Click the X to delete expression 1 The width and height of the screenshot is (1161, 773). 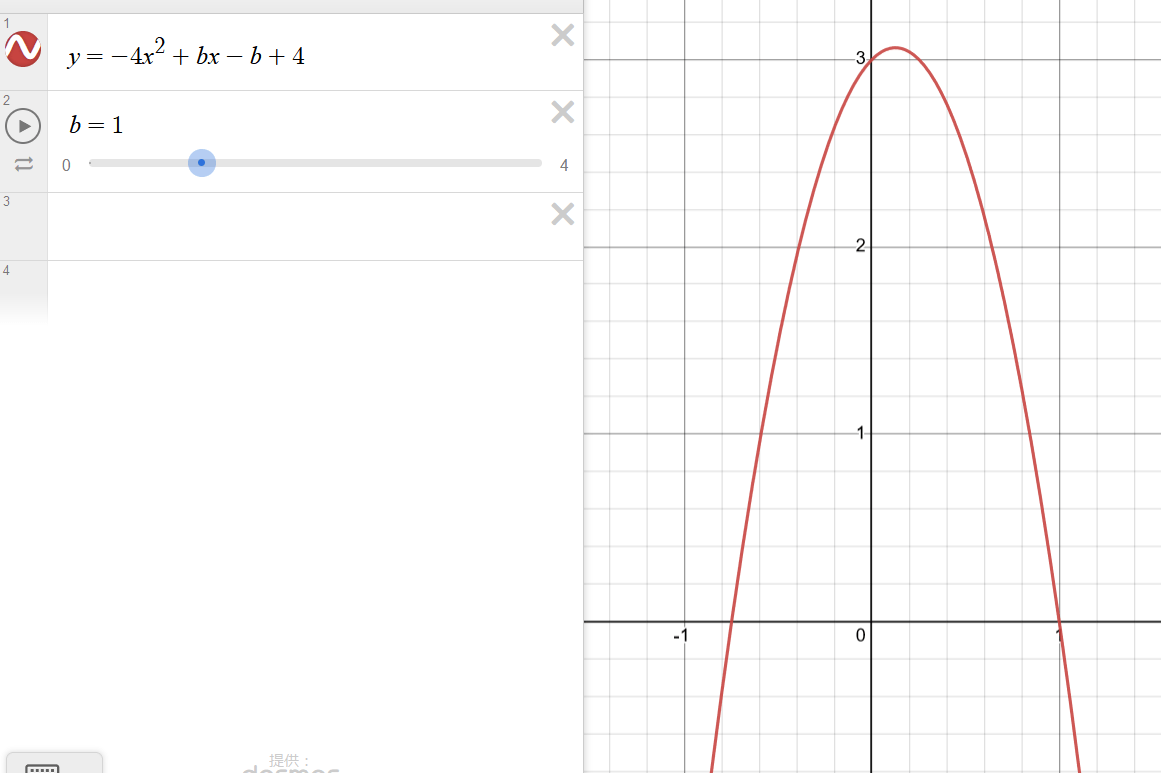pos(562,35)
